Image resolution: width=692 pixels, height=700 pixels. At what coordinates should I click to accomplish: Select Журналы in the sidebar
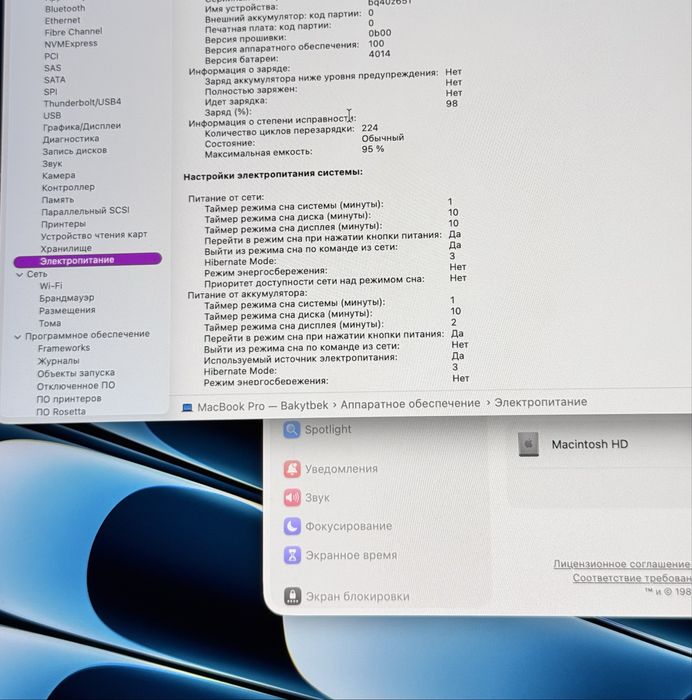[58, 361]
